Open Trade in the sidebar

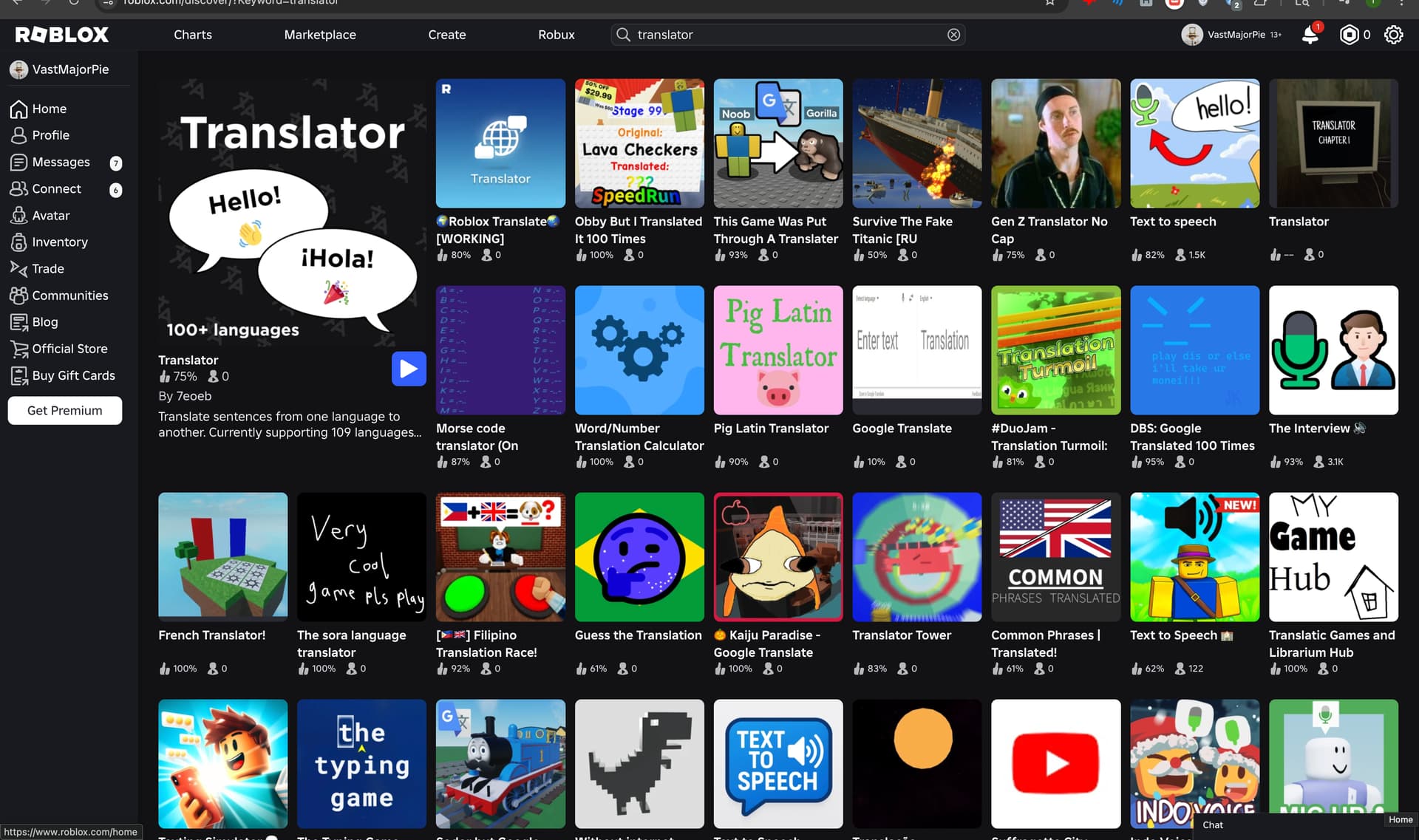47,268
